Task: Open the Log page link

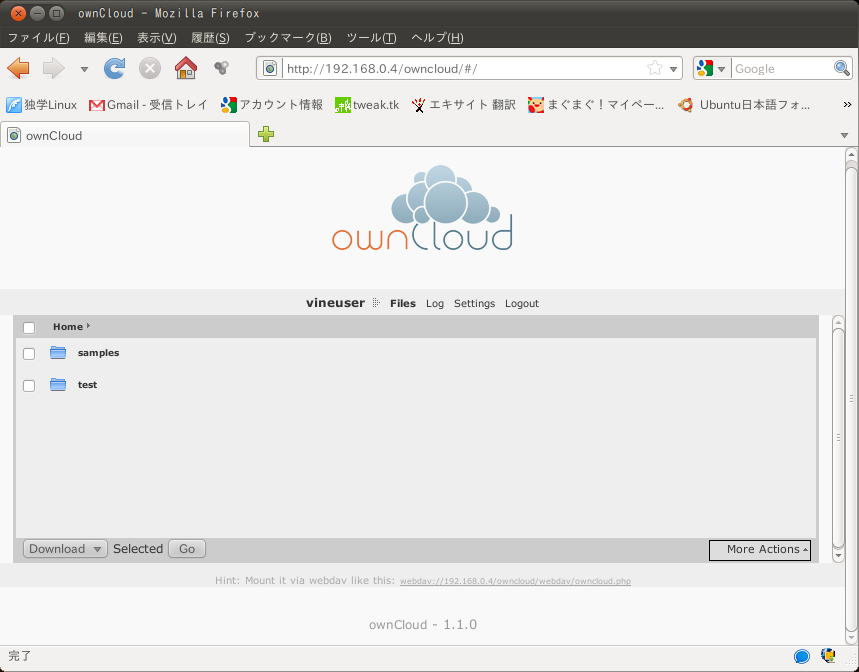Action: (435, 303)
